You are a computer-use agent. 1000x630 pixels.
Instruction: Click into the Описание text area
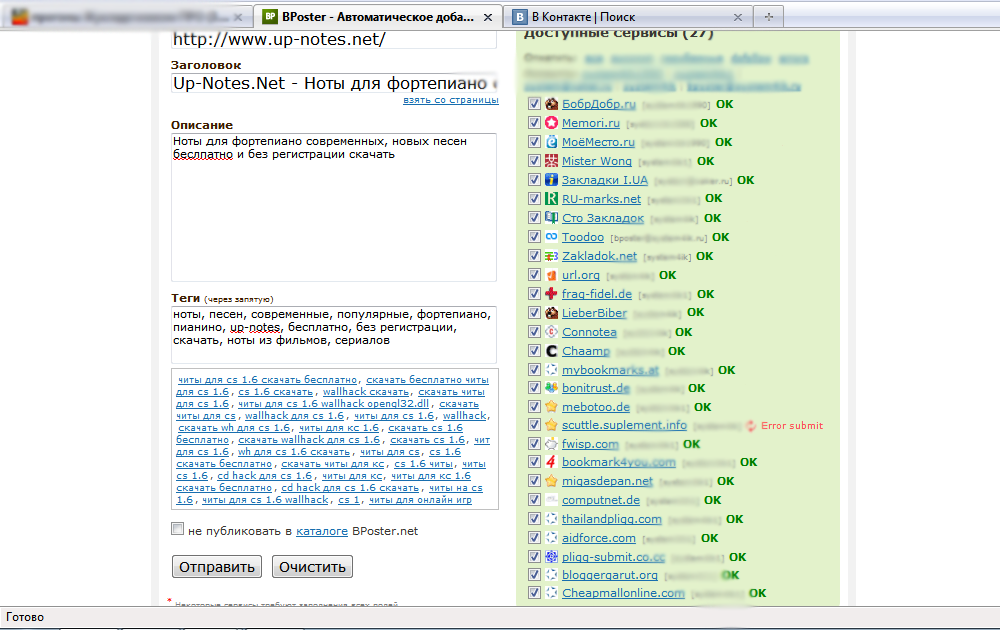334,207
